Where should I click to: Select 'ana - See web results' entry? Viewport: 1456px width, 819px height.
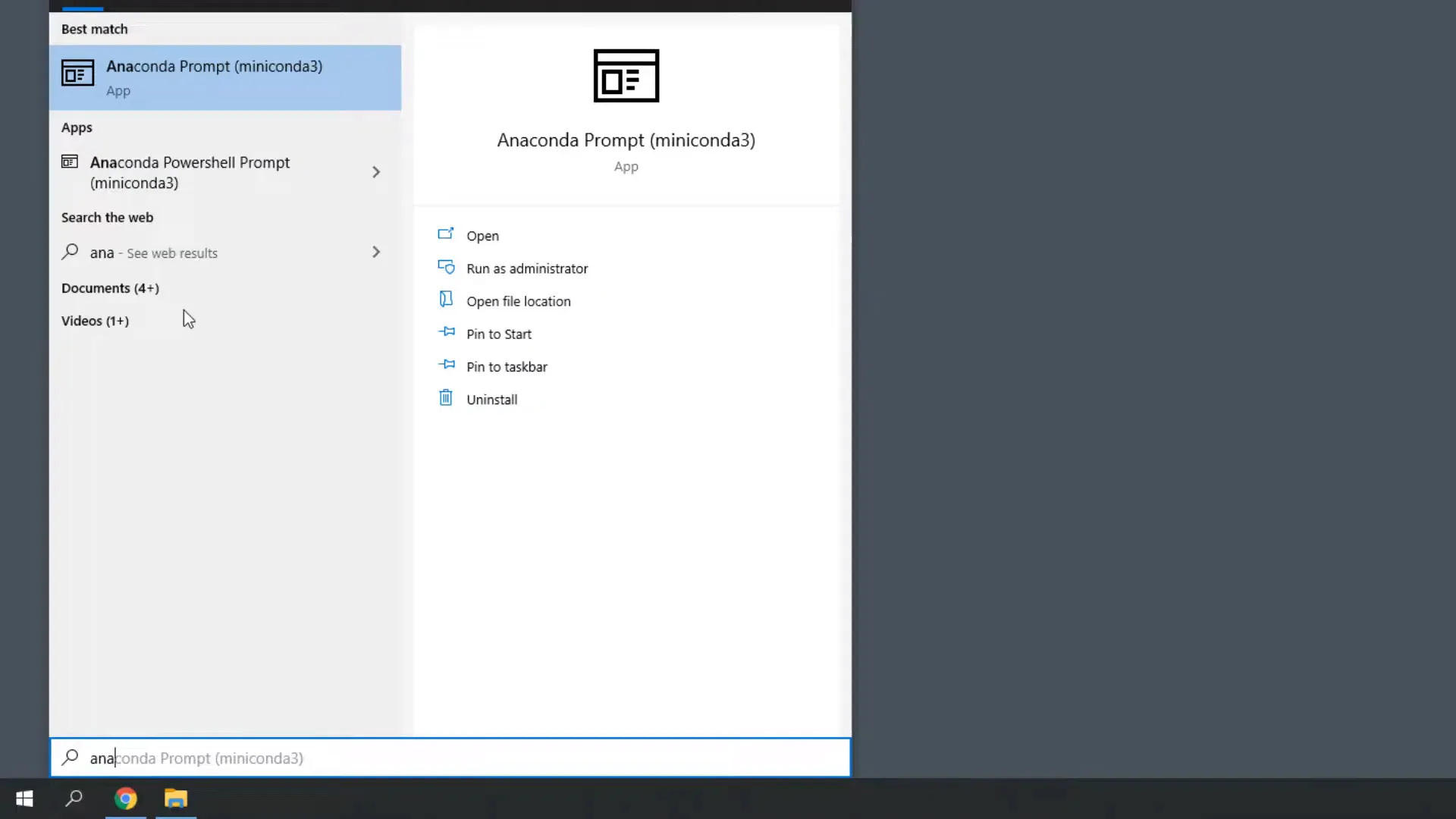pyautogui.click(x=154, y=253)
